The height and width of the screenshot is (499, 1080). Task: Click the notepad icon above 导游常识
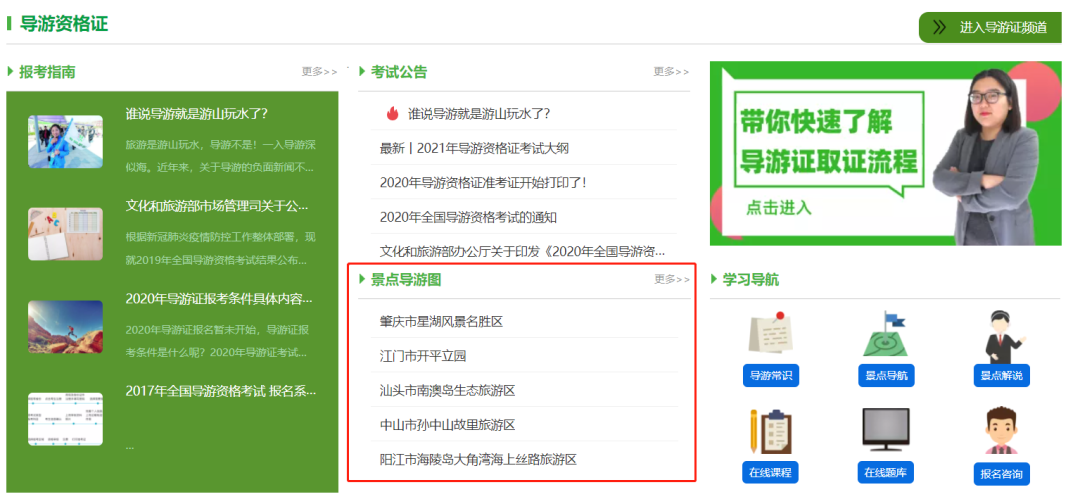(769, 334)
